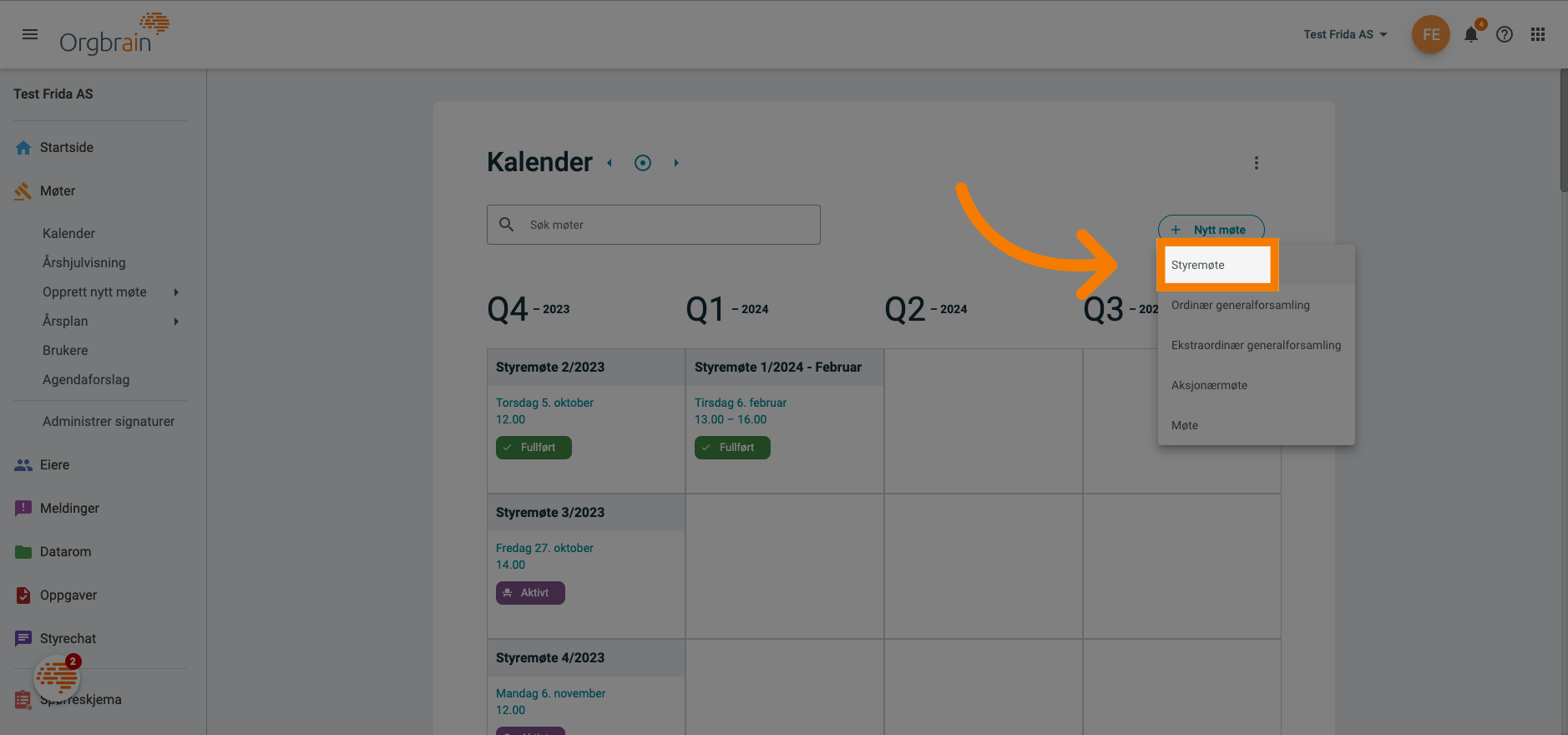
Task: Go to previous calendar period arrow
Action: 609,163
